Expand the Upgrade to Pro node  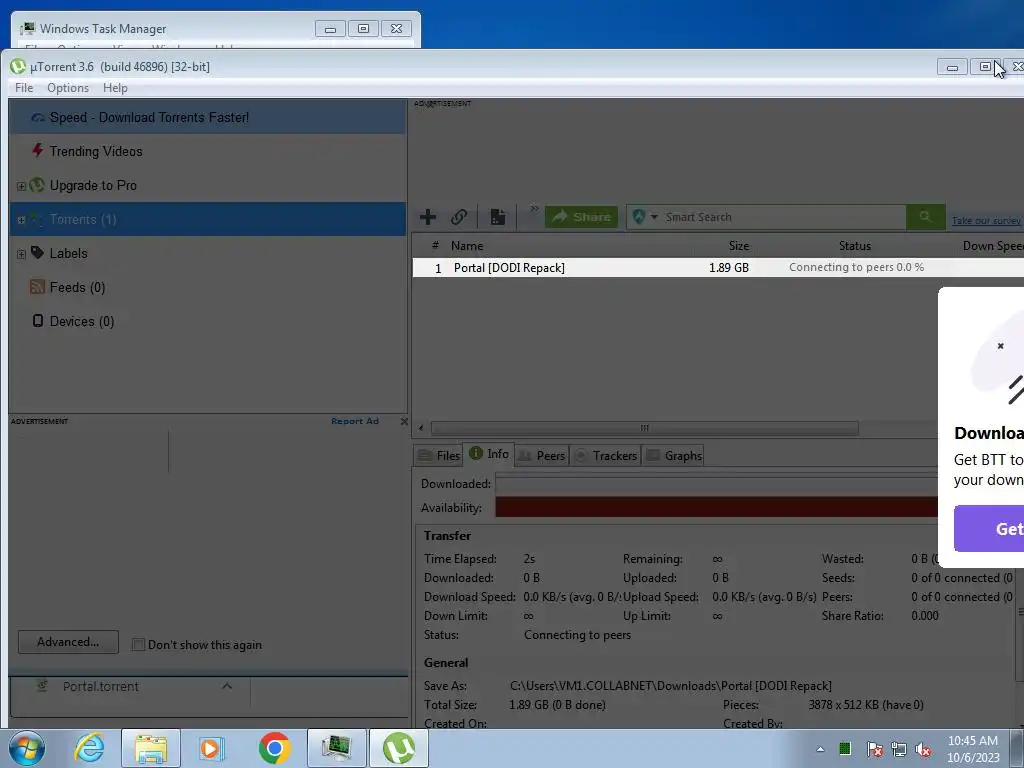[x=21, y=186]
